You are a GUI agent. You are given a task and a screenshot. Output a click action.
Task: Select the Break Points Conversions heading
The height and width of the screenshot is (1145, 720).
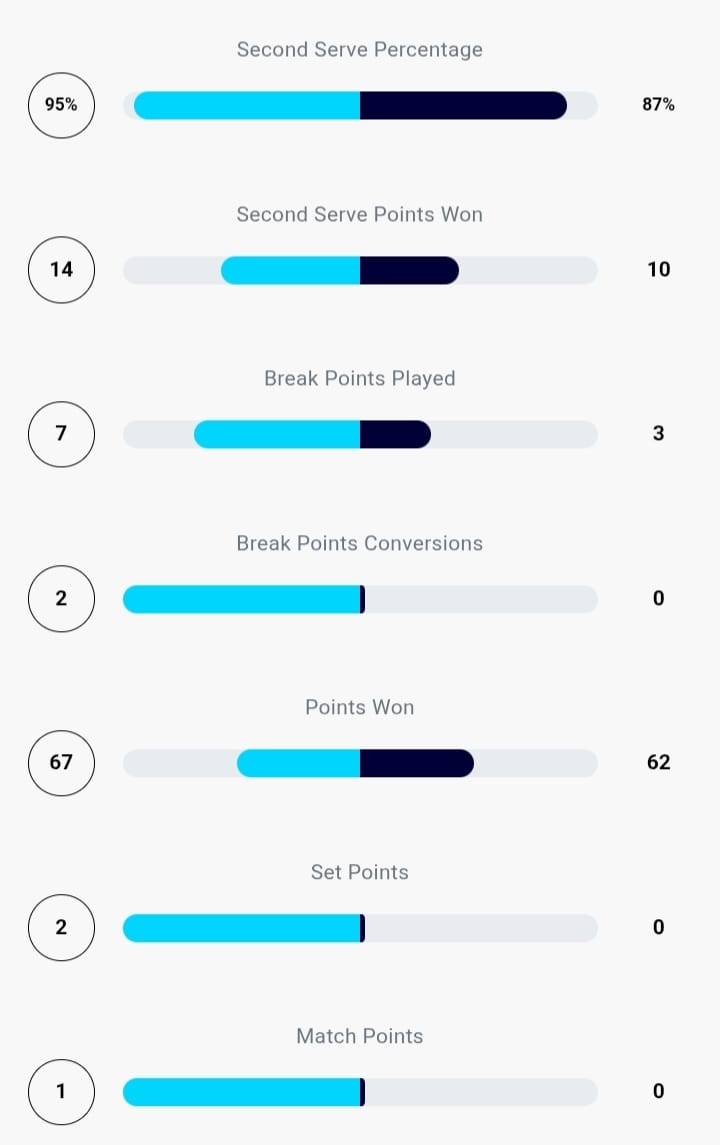click(360, 543)
